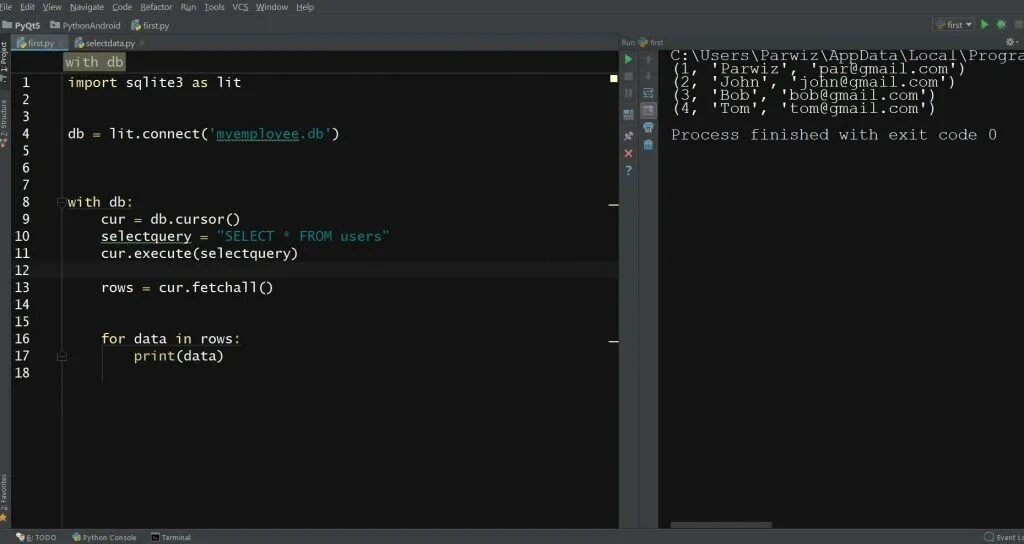Click the Tom output row in console

(804, 108)
